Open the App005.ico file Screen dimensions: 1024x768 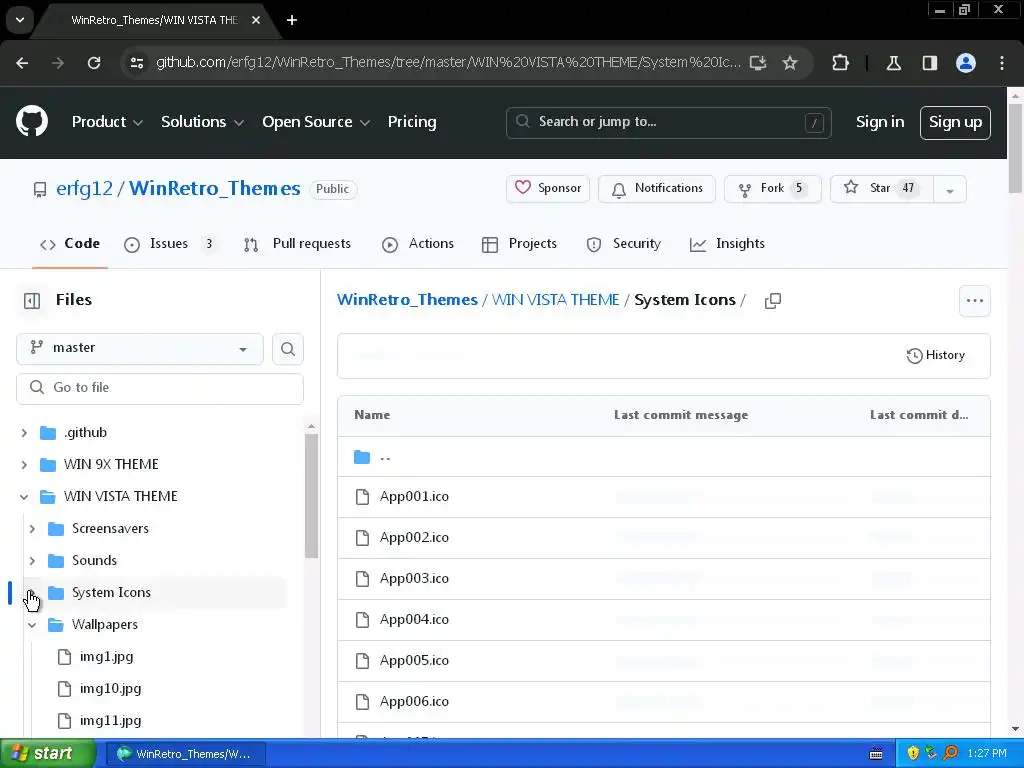click(414, 660)
